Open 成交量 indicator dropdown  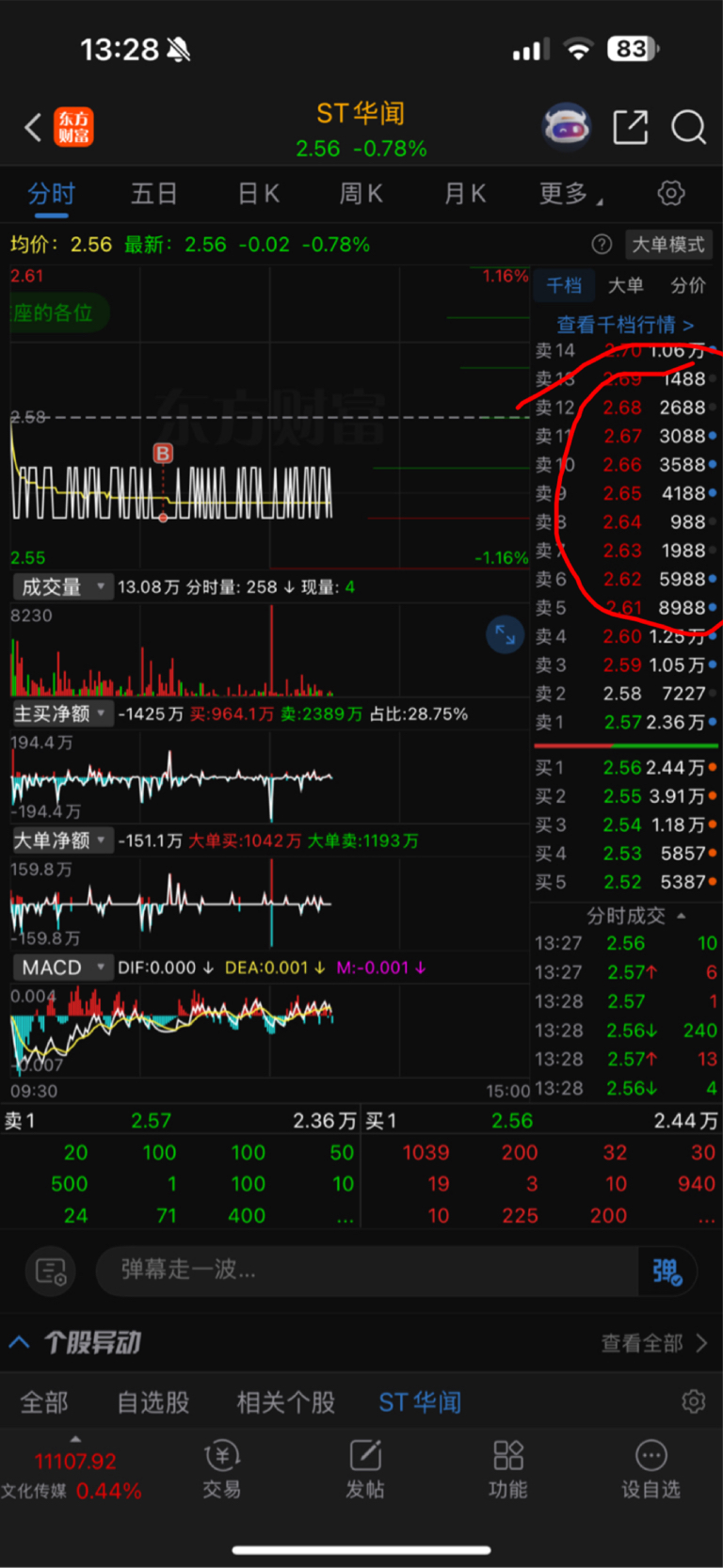click(x=62, y=587)
